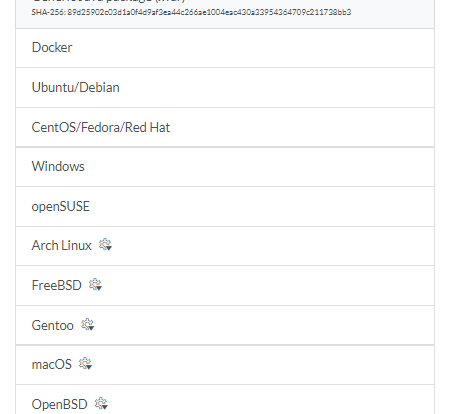The image size is (452, 414).
Task: Choose the CentOS/Fedora/Red Hat package
Action: click(x=225, y=127)
